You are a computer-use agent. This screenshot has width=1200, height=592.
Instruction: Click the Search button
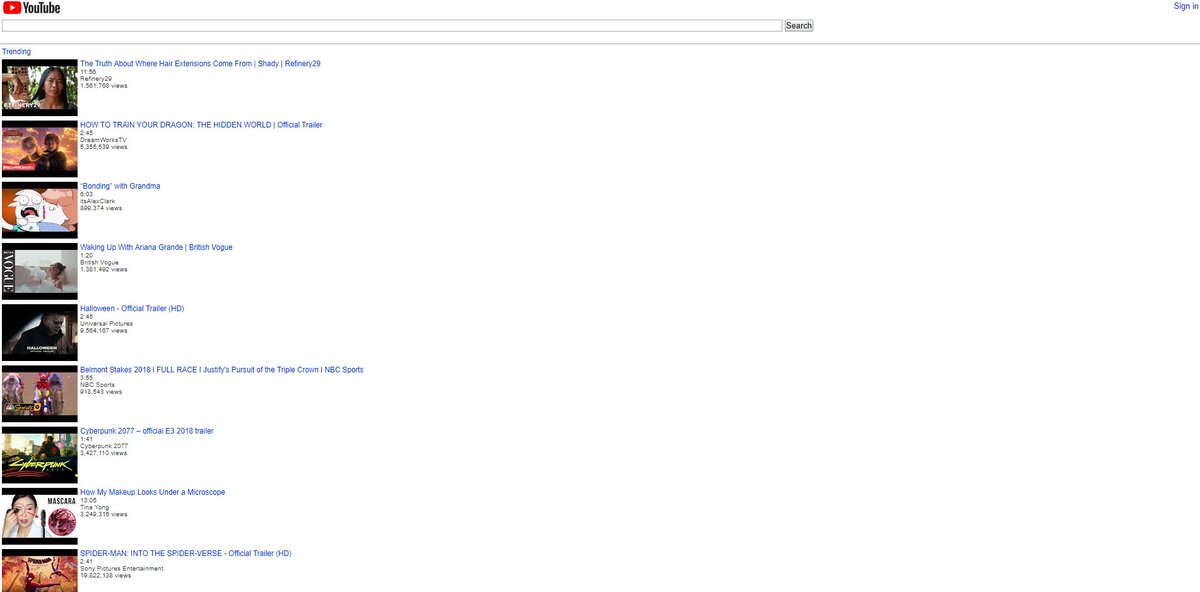[799, 25]
